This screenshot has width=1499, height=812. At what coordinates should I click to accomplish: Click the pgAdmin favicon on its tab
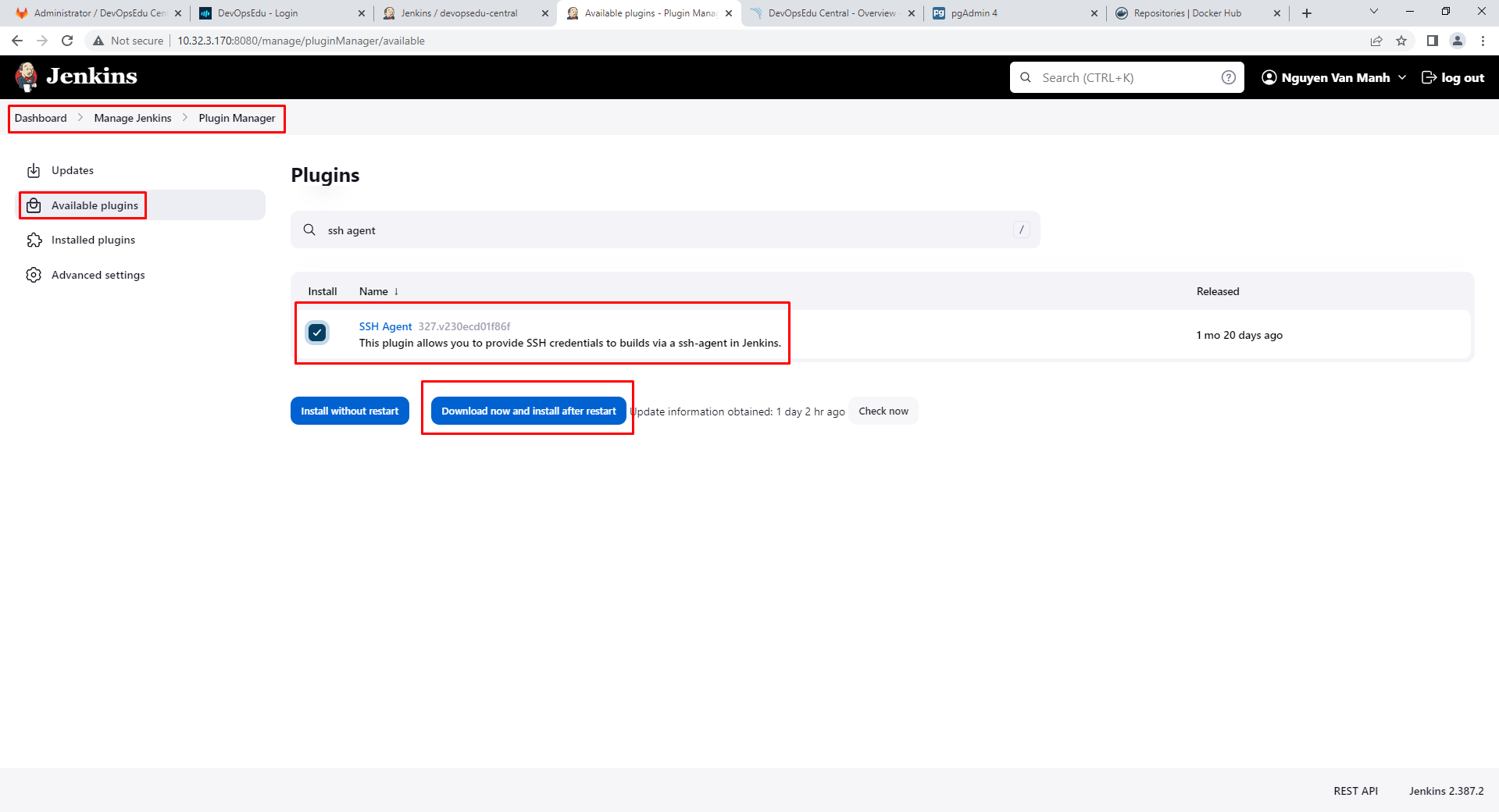pos(939,13)
